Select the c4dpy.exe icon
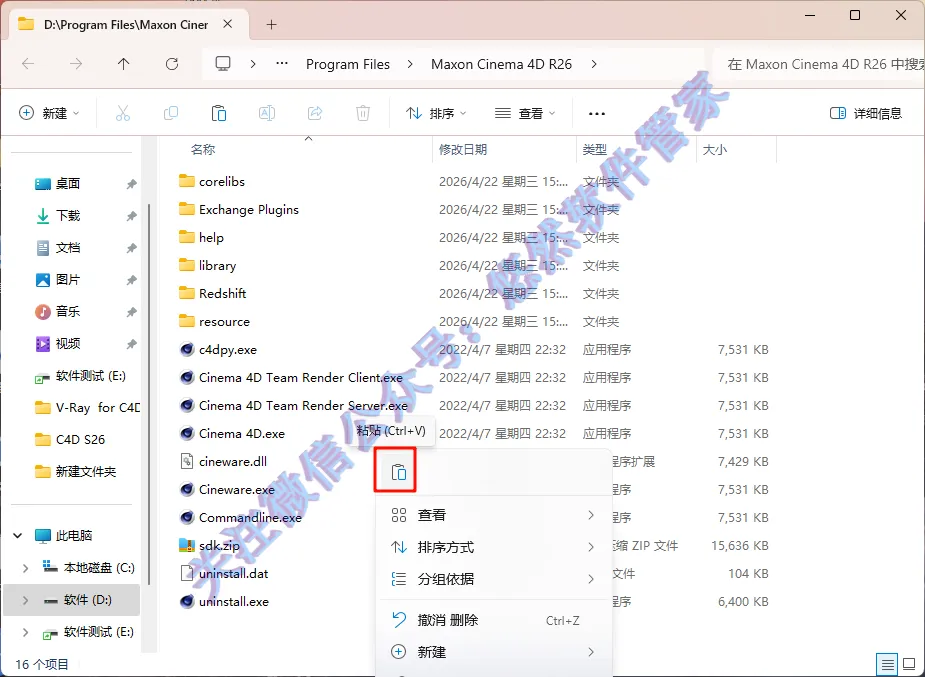Image resolution: width=925 pixels, height=677 pixels. [x=187, y=349]
